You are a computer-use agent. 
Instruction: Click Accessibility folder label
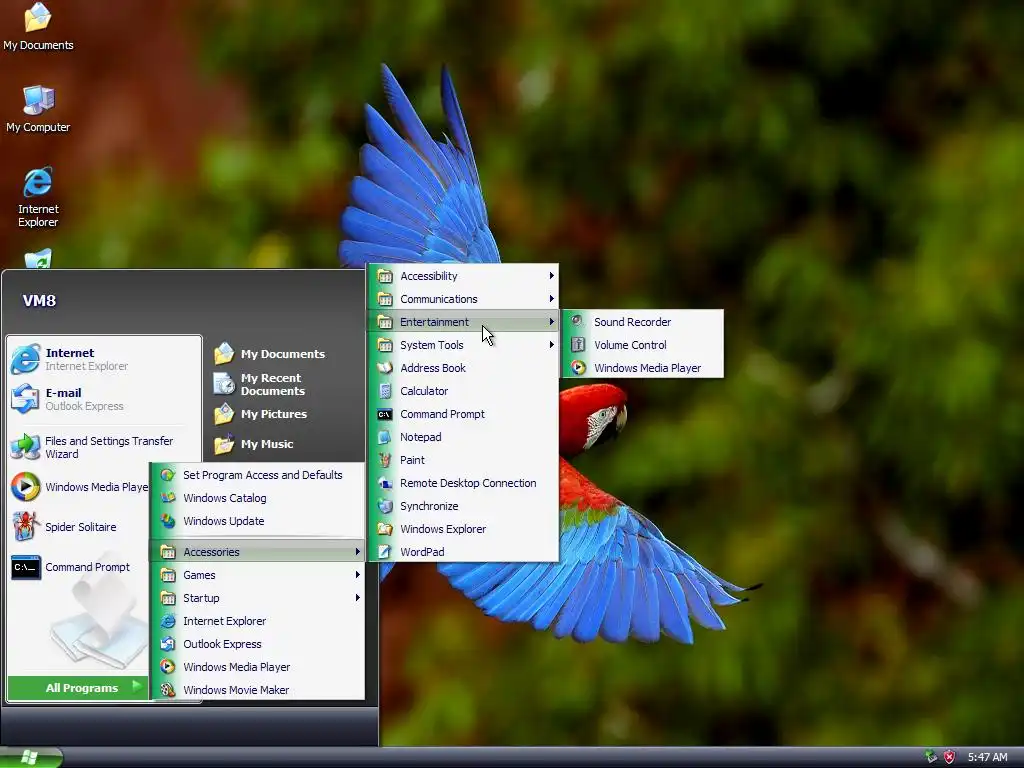click(428, 276)
